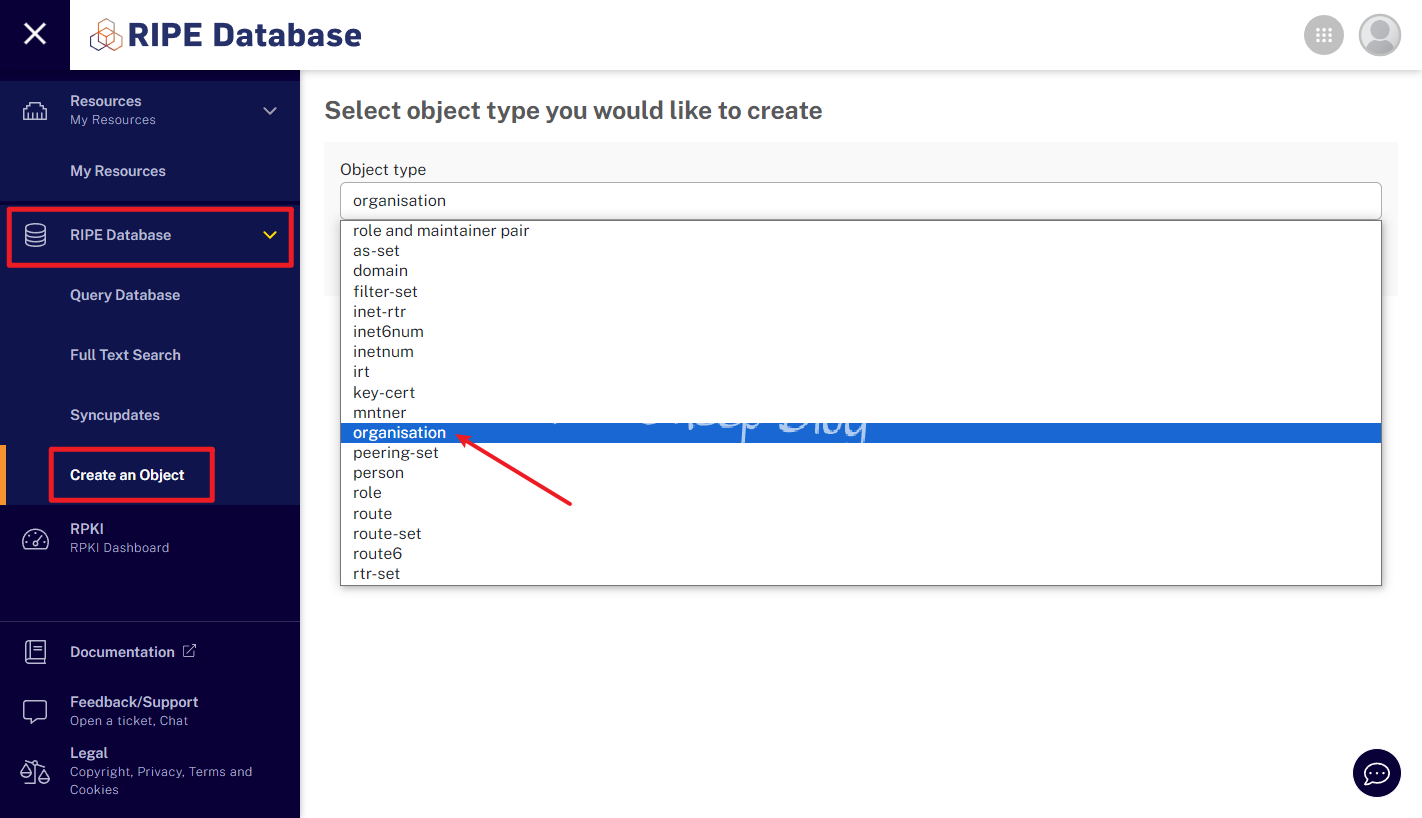Choose 'inetnum' object type
Image resolution: width=1422 pixels, height=818 pixels.
(x=861, y=352)
